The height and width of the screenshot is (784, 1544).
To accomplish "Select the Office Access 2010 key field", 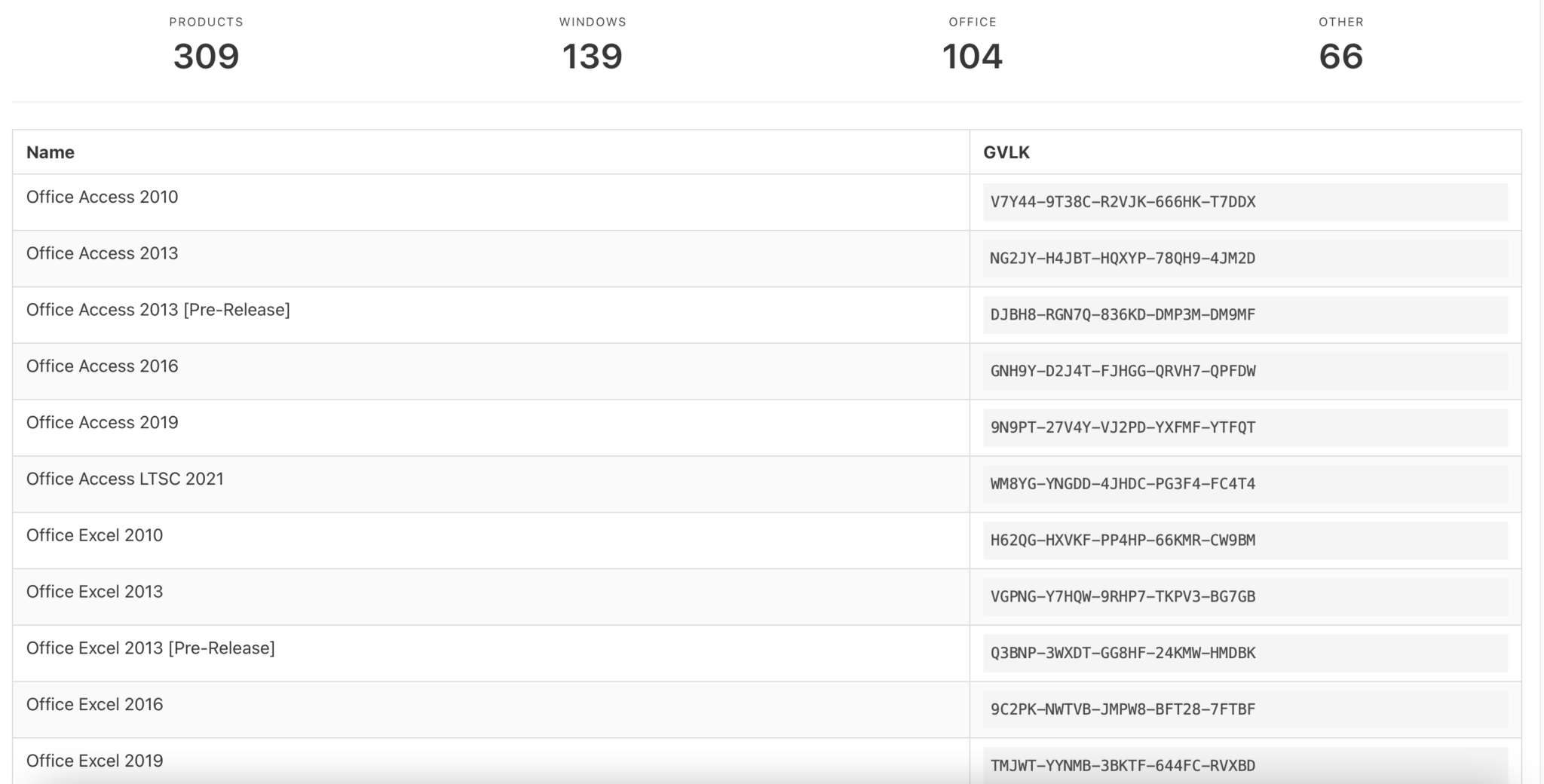I will (x=1123, y=202).
